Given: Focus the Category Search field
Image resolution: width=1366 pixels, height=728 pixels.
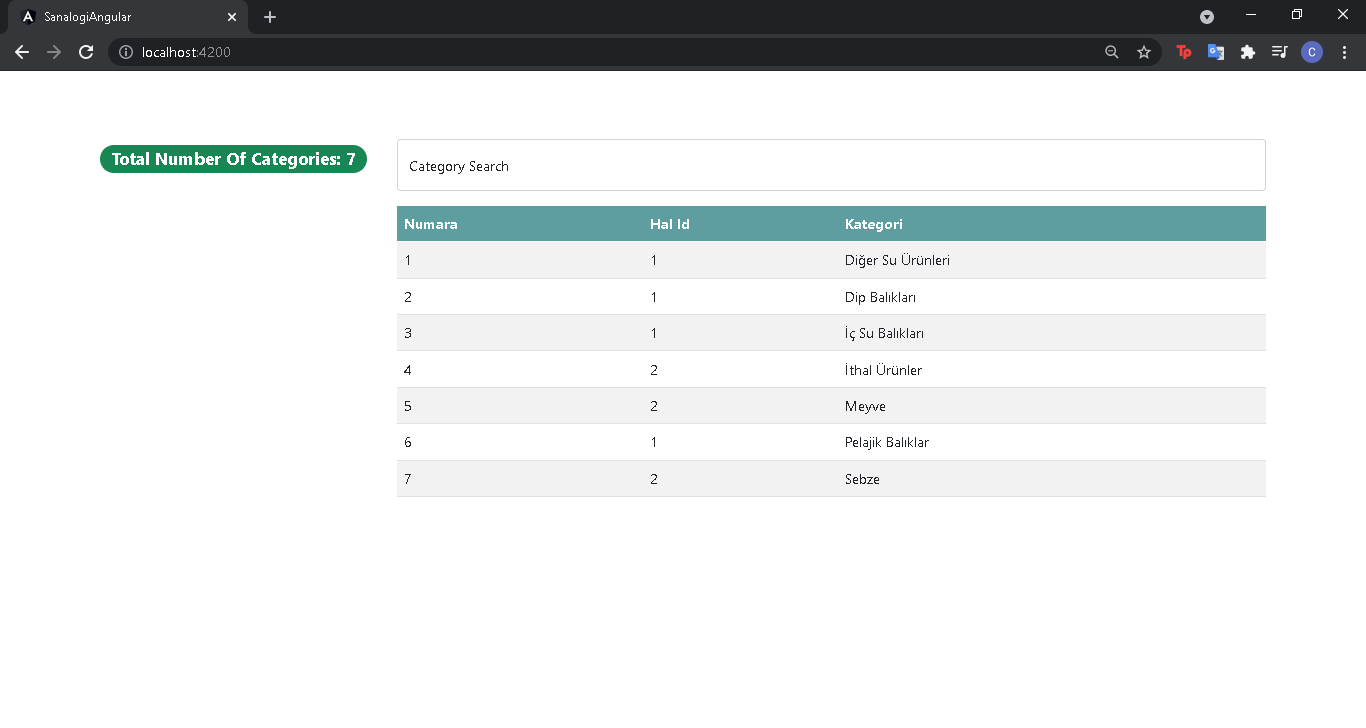Looking at the screenshot, I should [x=831, y=165].
